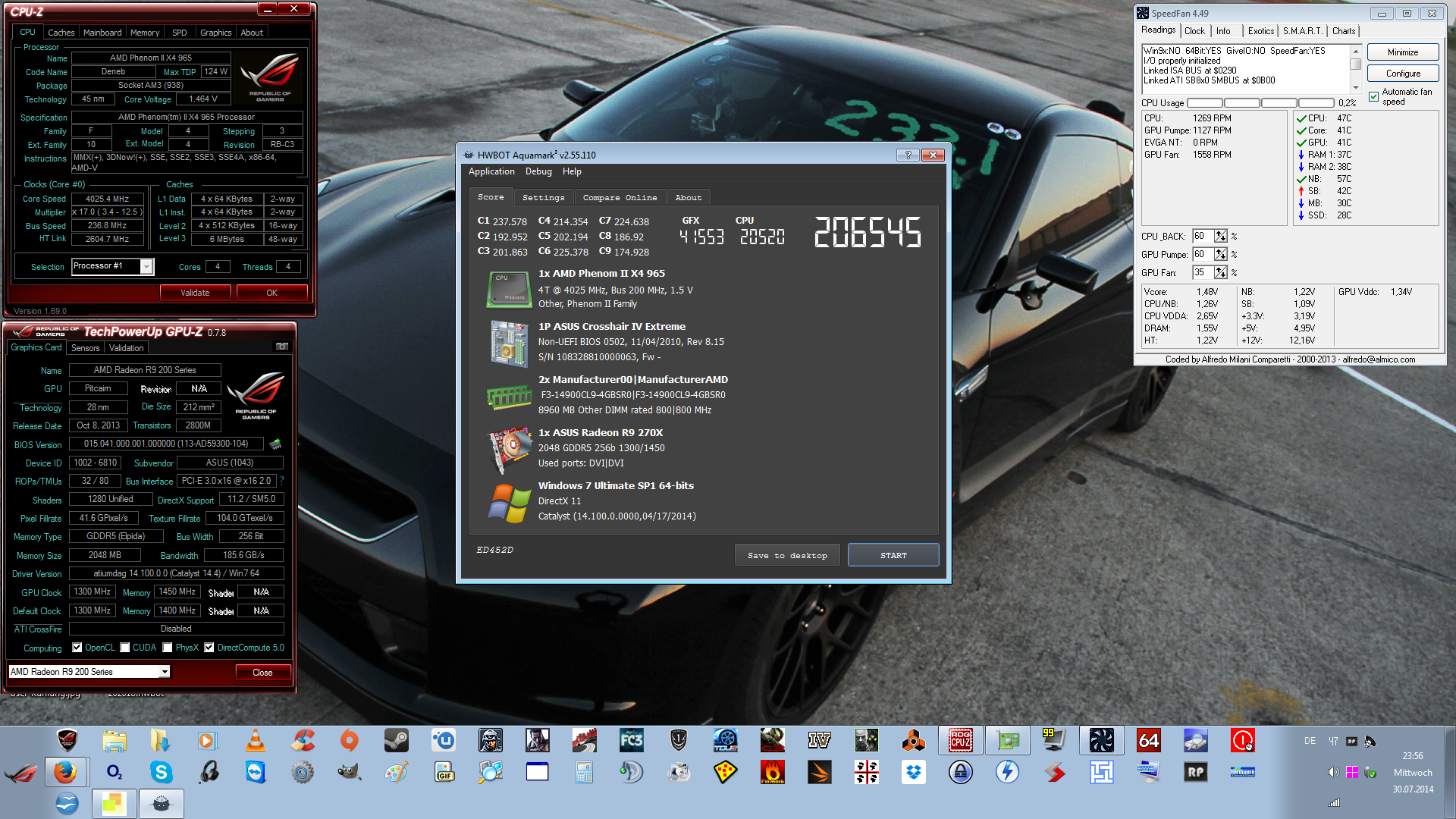This screenshot has height=819, width=1456.
Task: Open the Validation tab in GPU-Z
Action: coord(126,348)
